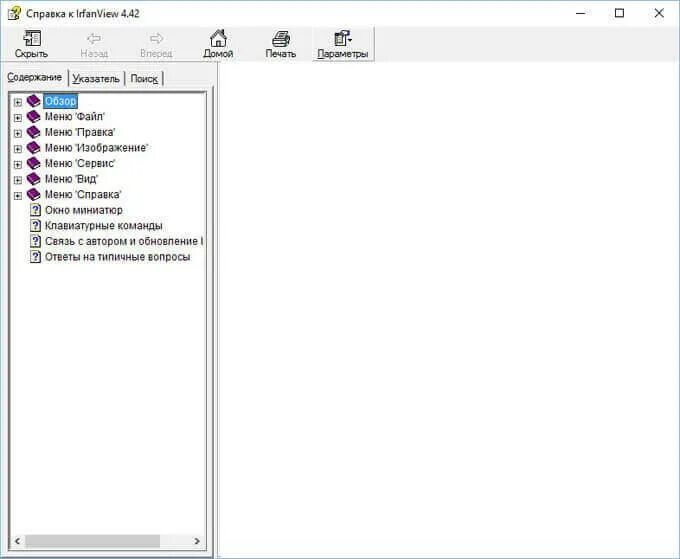The height and width of the screenshot is (559, 680).
Task: Click the purple book icon beside Обзор
Action: point(33,101)
